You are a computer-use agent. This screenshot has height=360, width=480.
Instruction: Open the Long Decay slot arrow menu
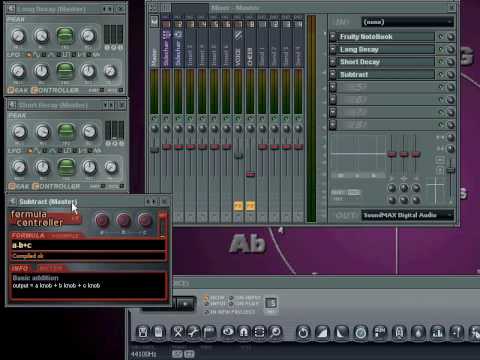pos(333,49)
